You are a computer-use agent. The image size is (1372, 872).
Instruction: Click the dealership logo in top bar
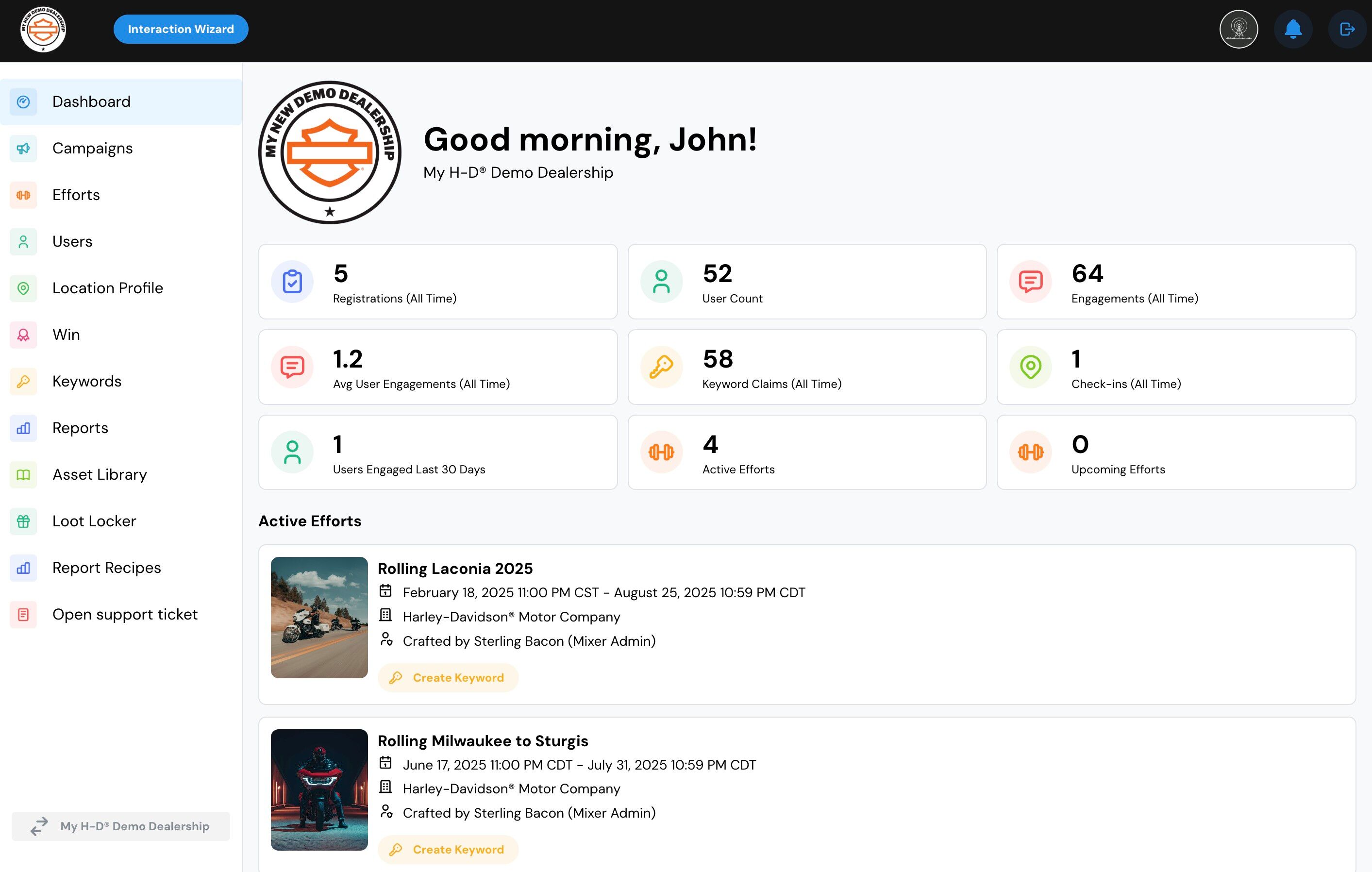pyautogui.click(x=43, y=29)
